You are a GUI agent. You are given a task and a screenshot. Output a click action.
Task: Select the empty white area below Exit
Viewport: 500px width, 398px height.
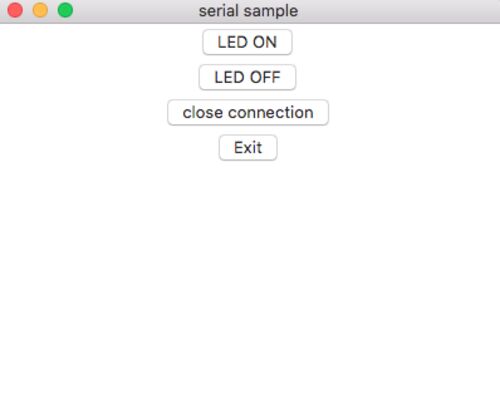[250, 280]
